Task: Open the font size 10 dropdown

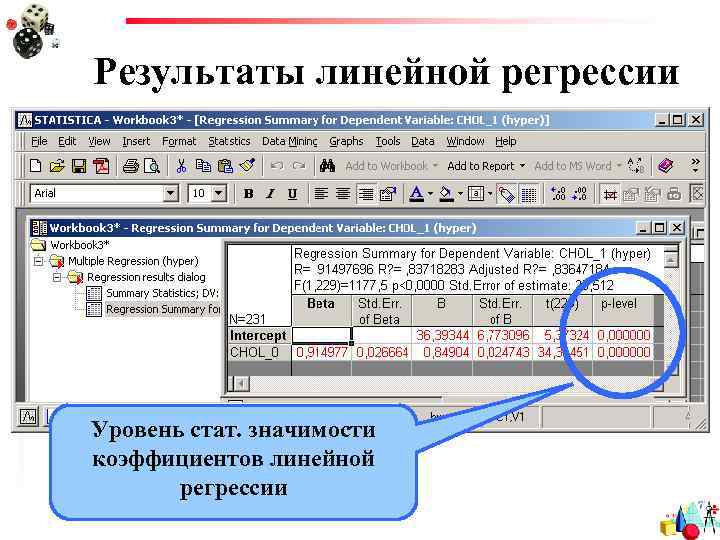Action: coord(219,193)
